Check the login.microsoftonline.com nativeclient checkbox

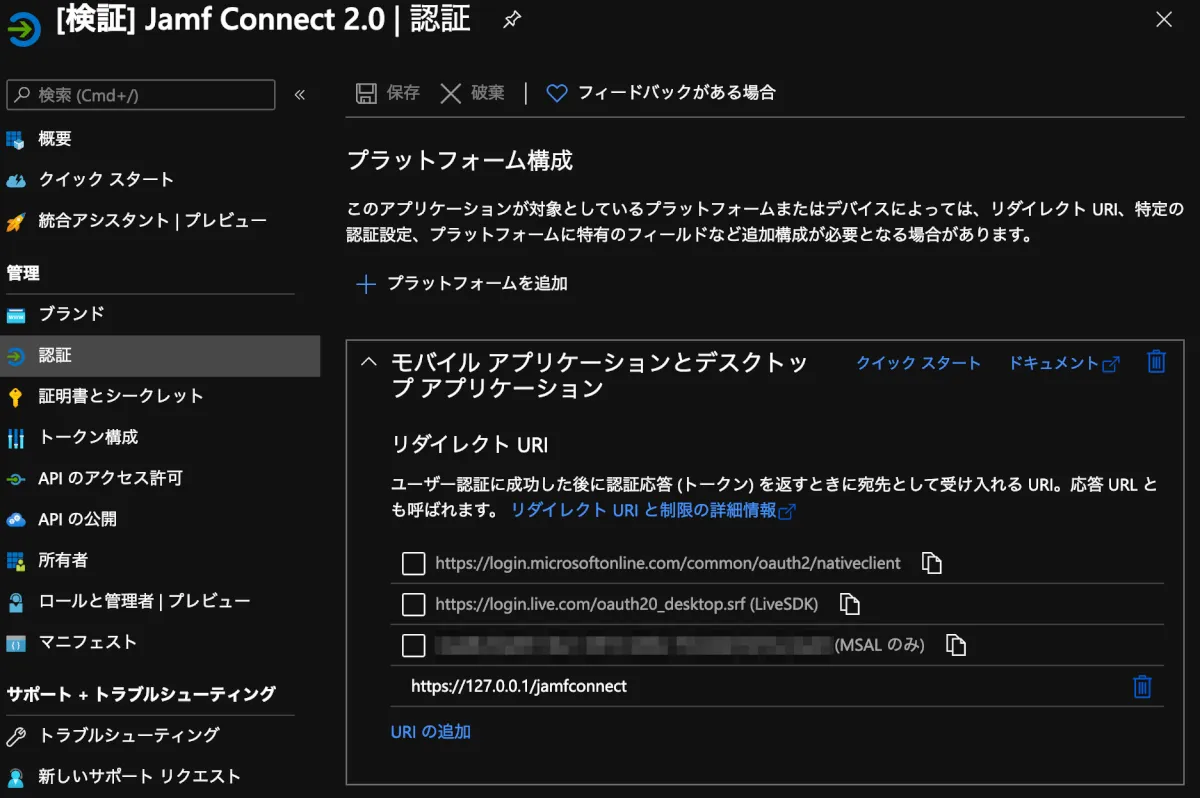pos(413,563)
